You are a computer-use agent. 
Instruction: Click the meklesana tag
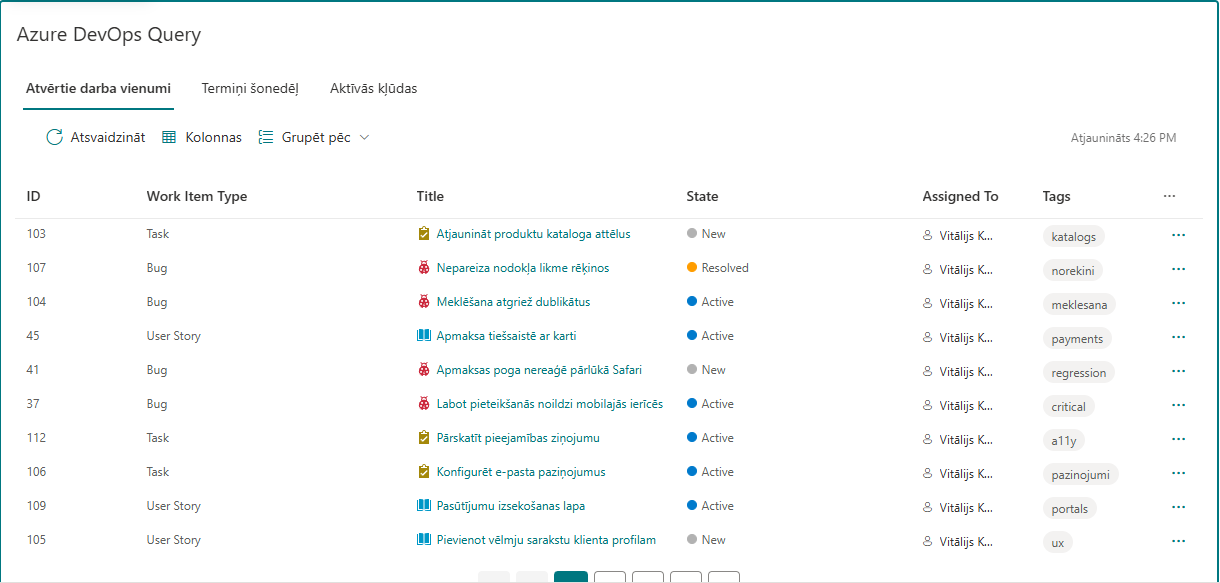(1080, 305)
